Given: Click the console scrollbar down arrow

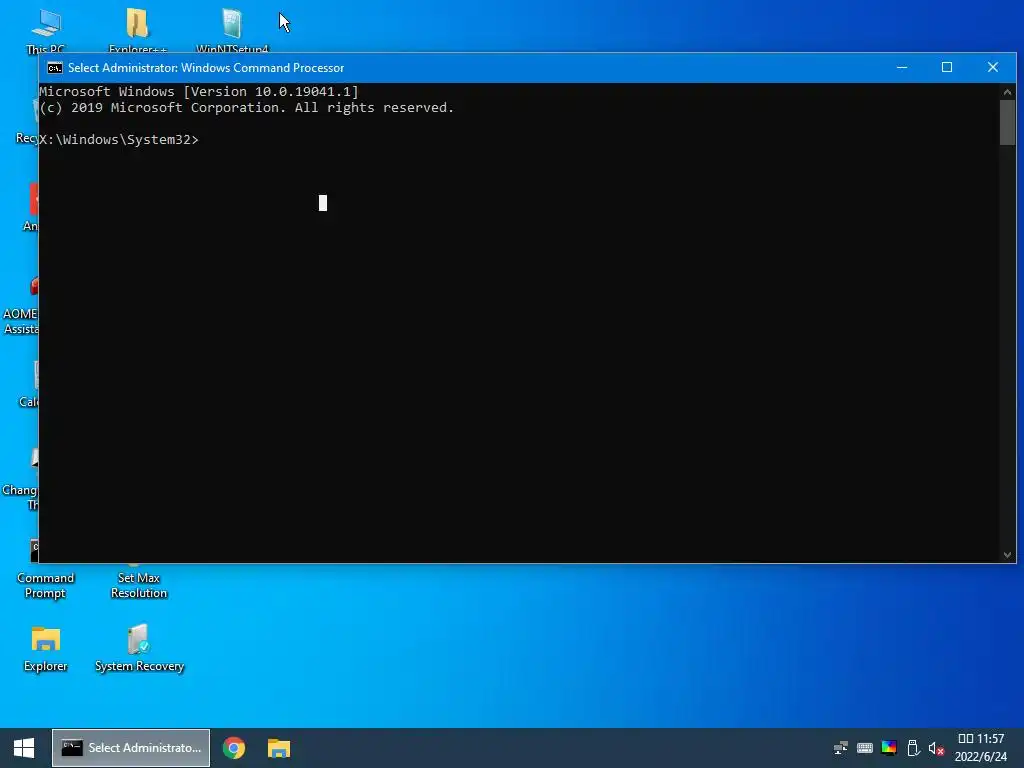Looking at the screenshot, I should tap(1008, 555).
